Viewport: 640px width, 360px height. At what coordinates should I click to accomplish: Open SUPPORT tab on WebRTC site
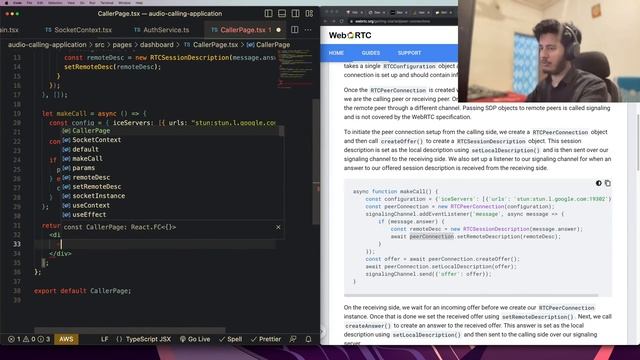pyautogui.click(x=409, y=53)
